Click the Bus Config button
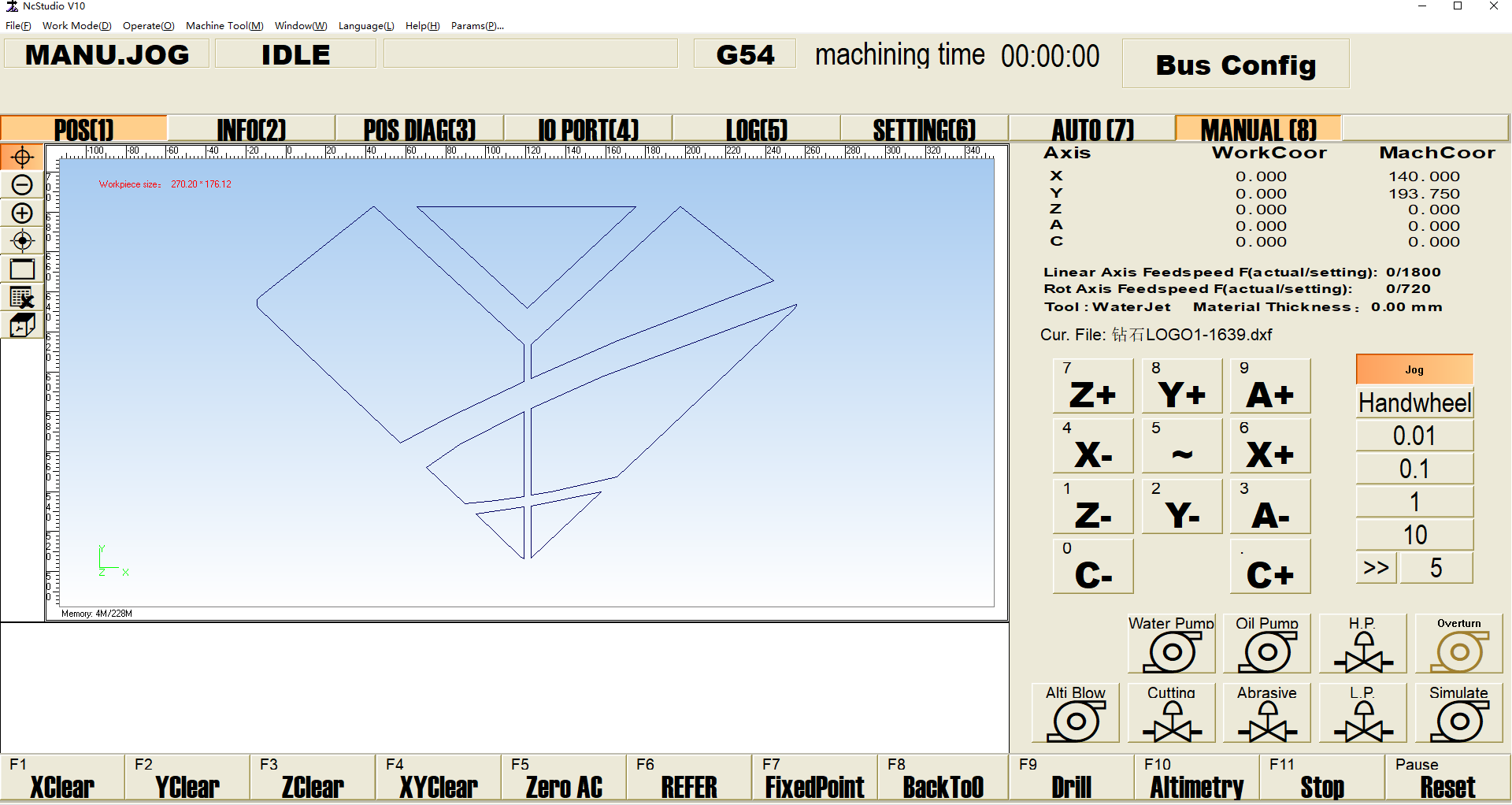The image size is (1512, 805). coord(1236,65)
